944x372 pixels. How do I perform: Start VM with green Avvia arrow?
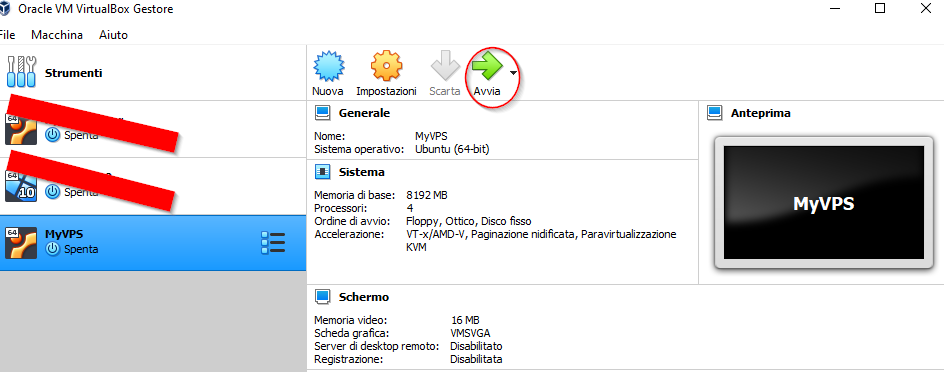pyautogui.click(x=487, y=66)
